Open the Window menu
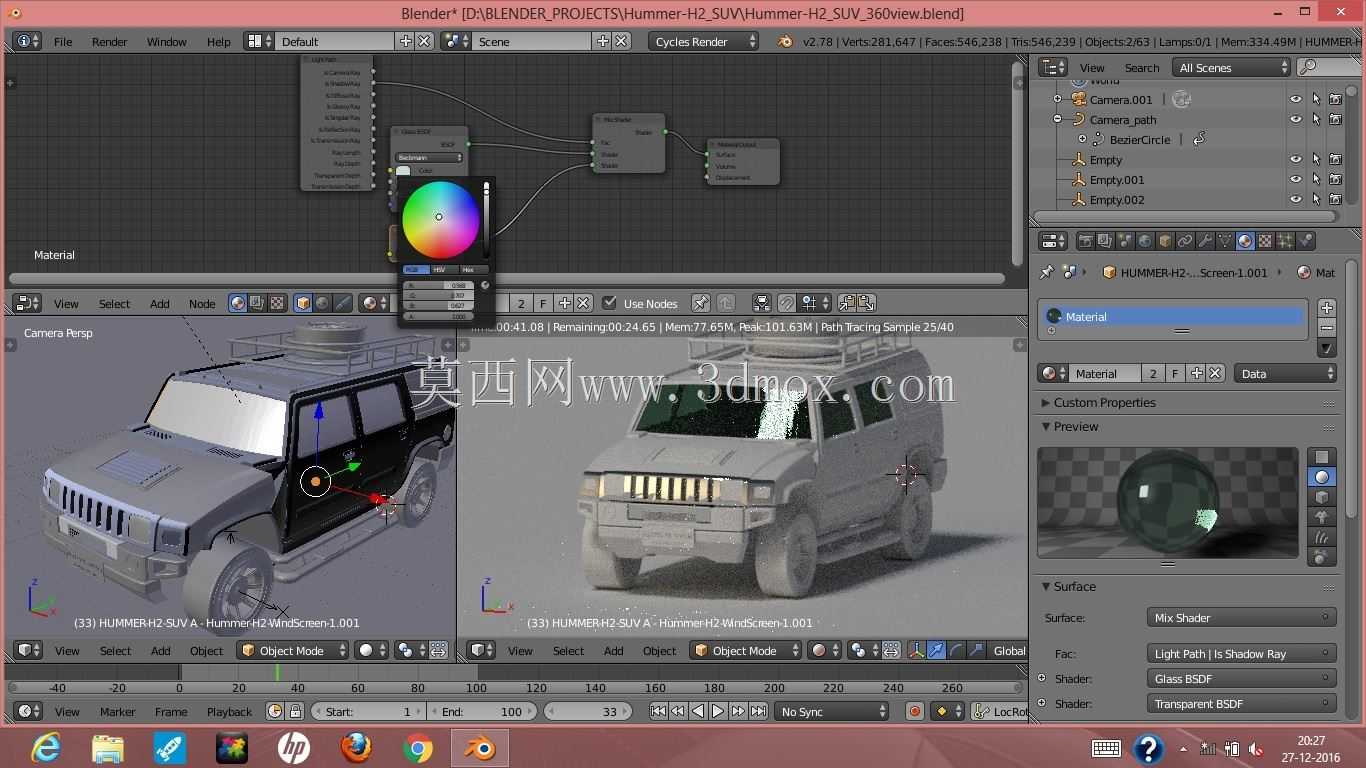This screenshot has height=768, width=1366. click(x=166, y=41)
